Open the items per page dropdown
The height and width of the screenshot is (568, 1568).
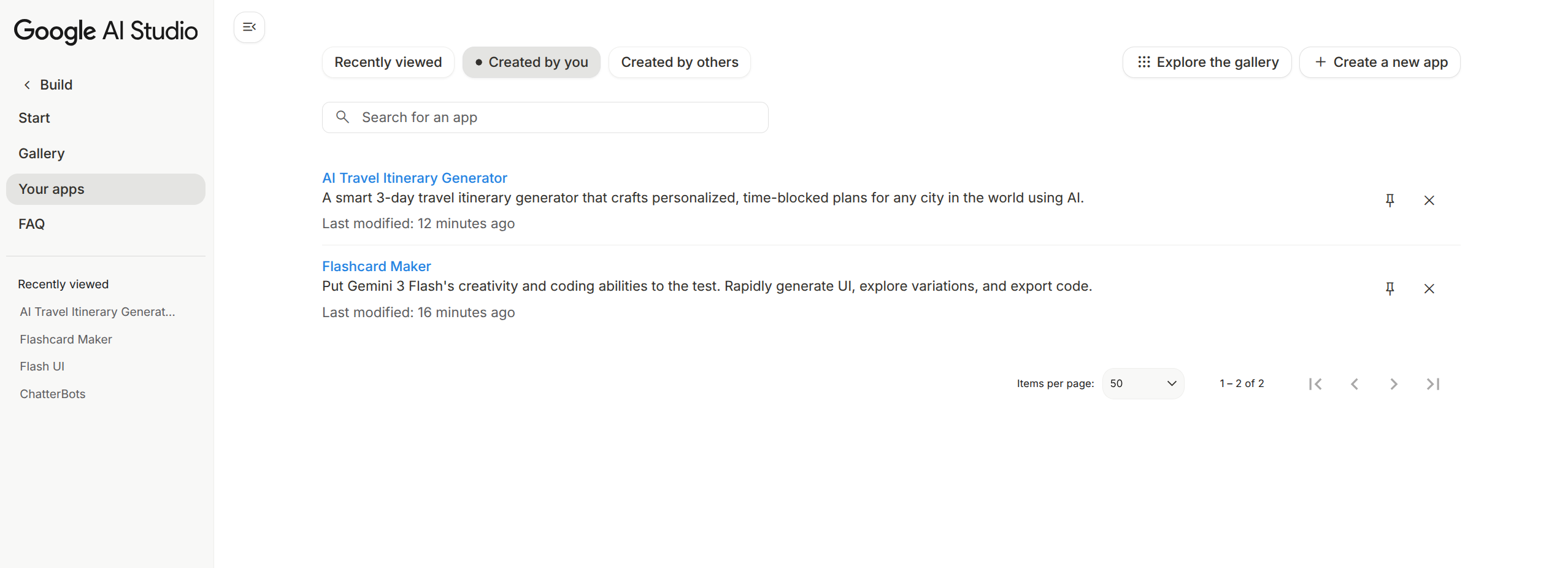coord(1142,383)
